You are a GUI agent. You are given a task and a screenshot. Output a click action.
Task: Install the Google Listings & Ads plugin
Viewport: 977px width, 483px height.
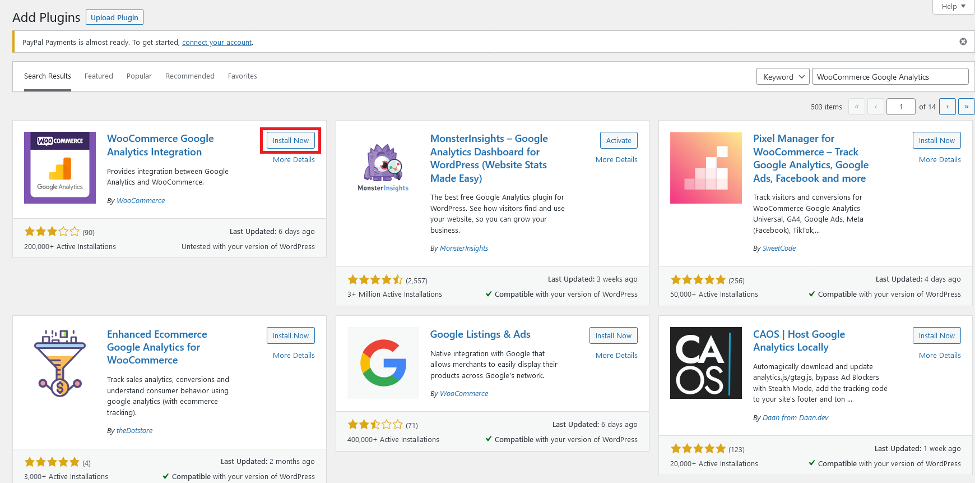[x=613, y=335]
